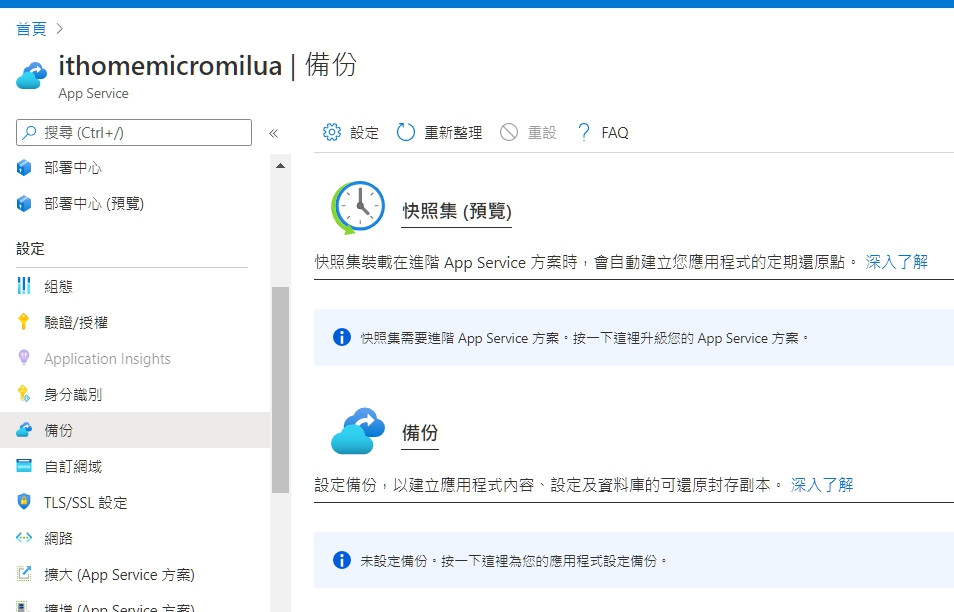Click the App Service backup cloud icon in header
The height and width of the screenshot is (612, 954).
coord(32,76)
